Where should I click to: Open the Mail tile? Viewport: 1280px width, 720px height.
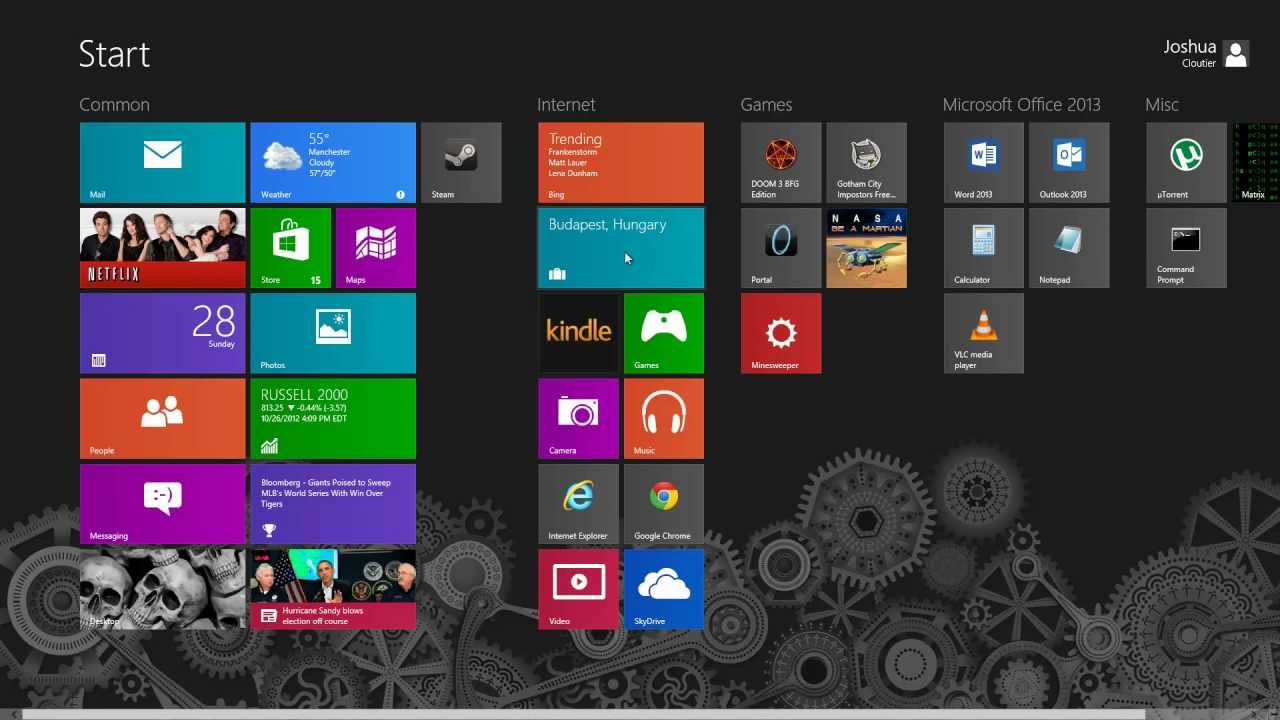tap(162, 163)
